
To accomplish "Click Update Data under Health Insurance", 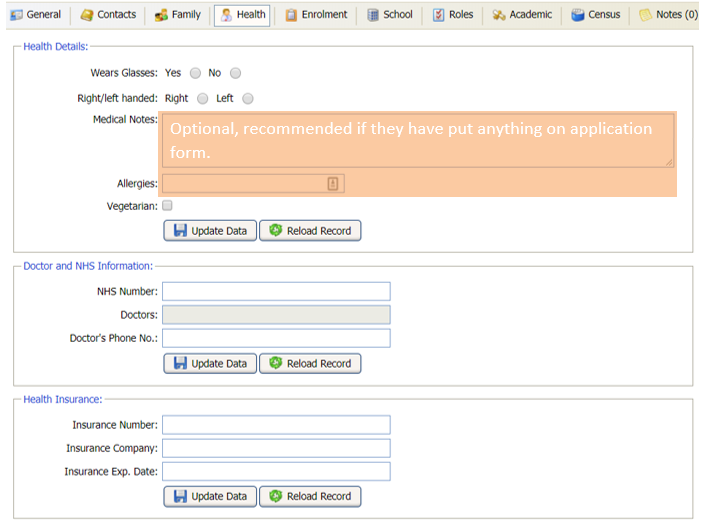I will pos(210,496).
